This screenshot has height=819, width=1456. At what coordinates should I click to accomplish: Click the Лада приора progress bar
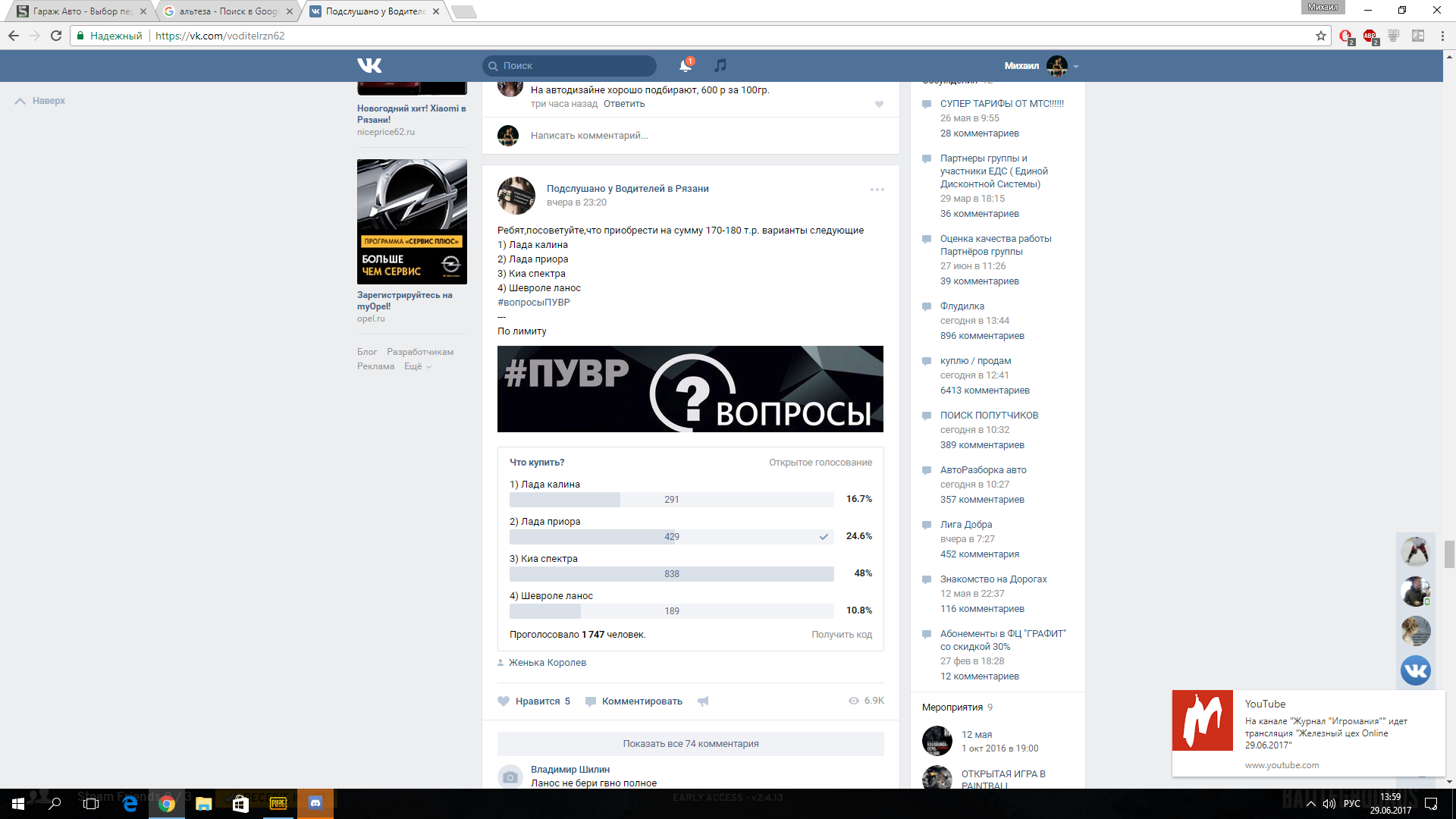(671, 536)
